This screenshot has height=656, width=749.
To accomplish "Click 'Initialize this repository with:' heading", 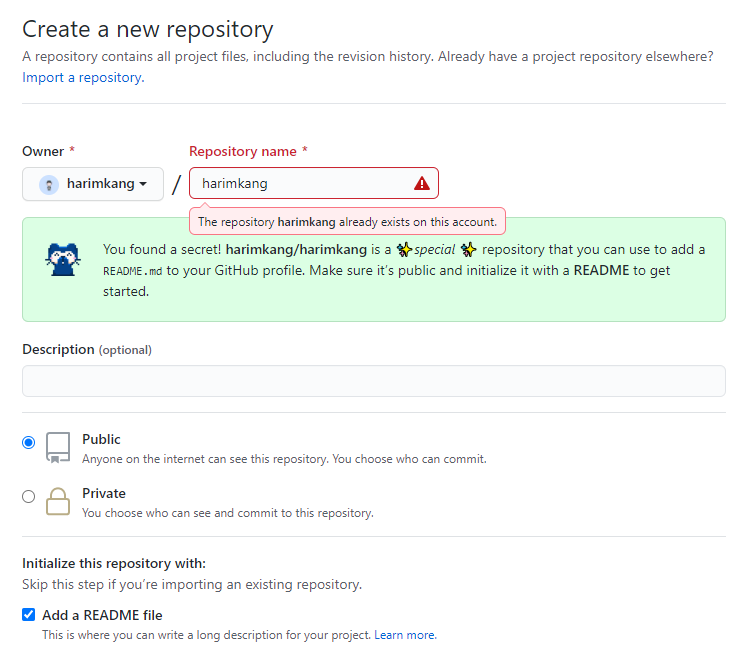I will click(x=114, y=563).
